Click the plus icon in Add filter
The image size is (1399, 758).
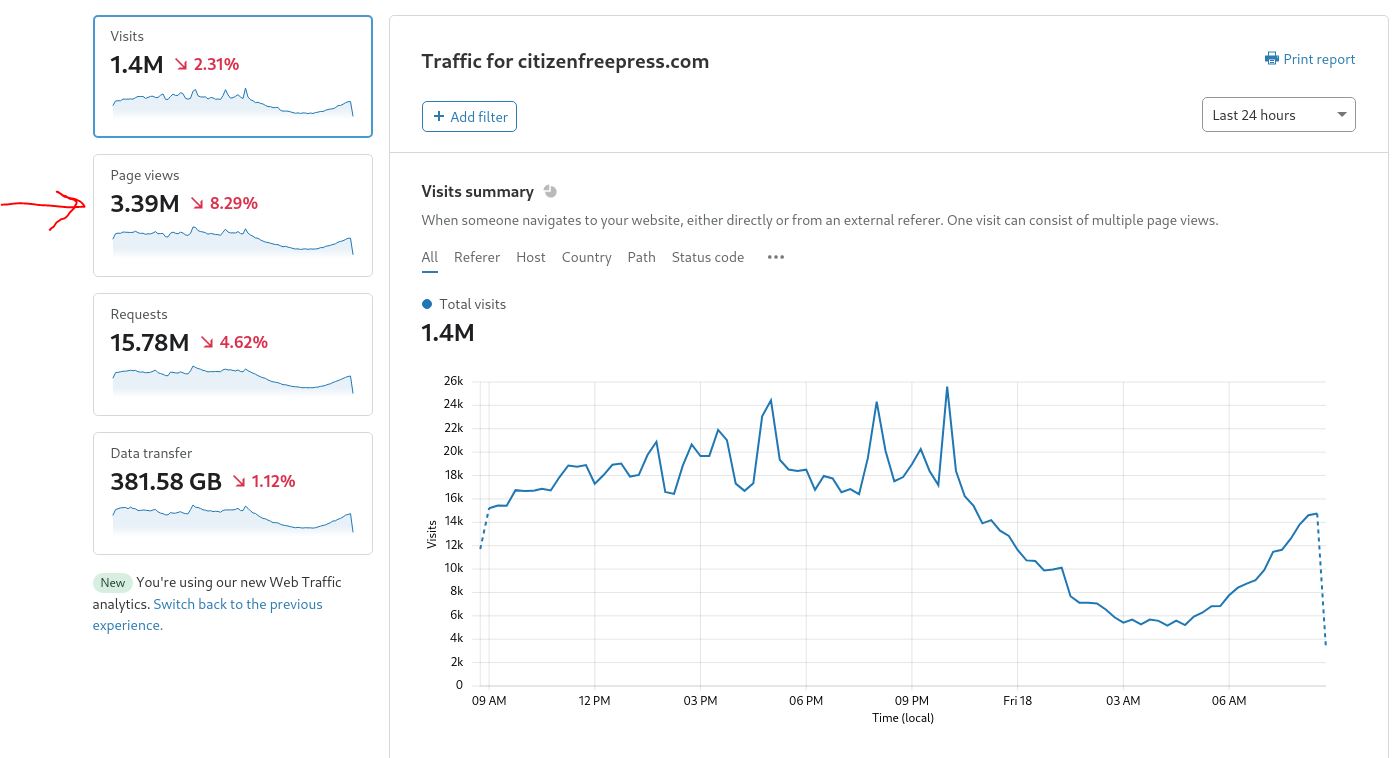coord(439,117)
